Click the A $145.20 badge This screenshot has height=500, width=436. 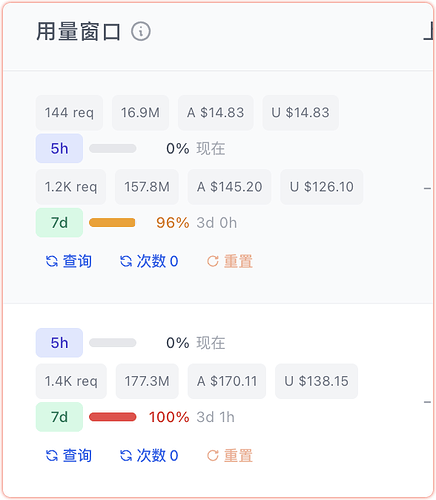tap(229, 187)
